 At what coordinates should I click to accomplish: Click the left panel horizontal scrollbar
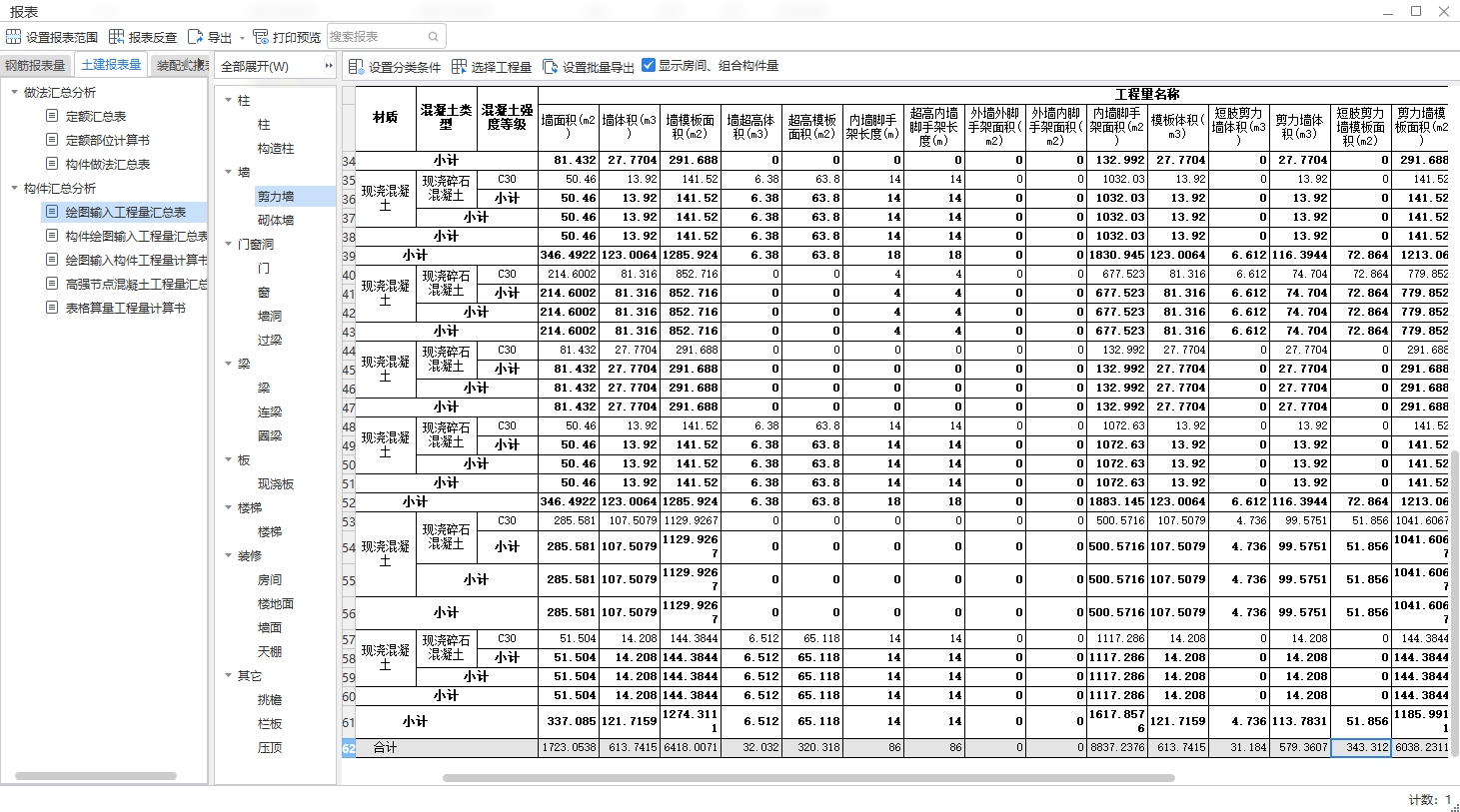[x=96, y=776]
